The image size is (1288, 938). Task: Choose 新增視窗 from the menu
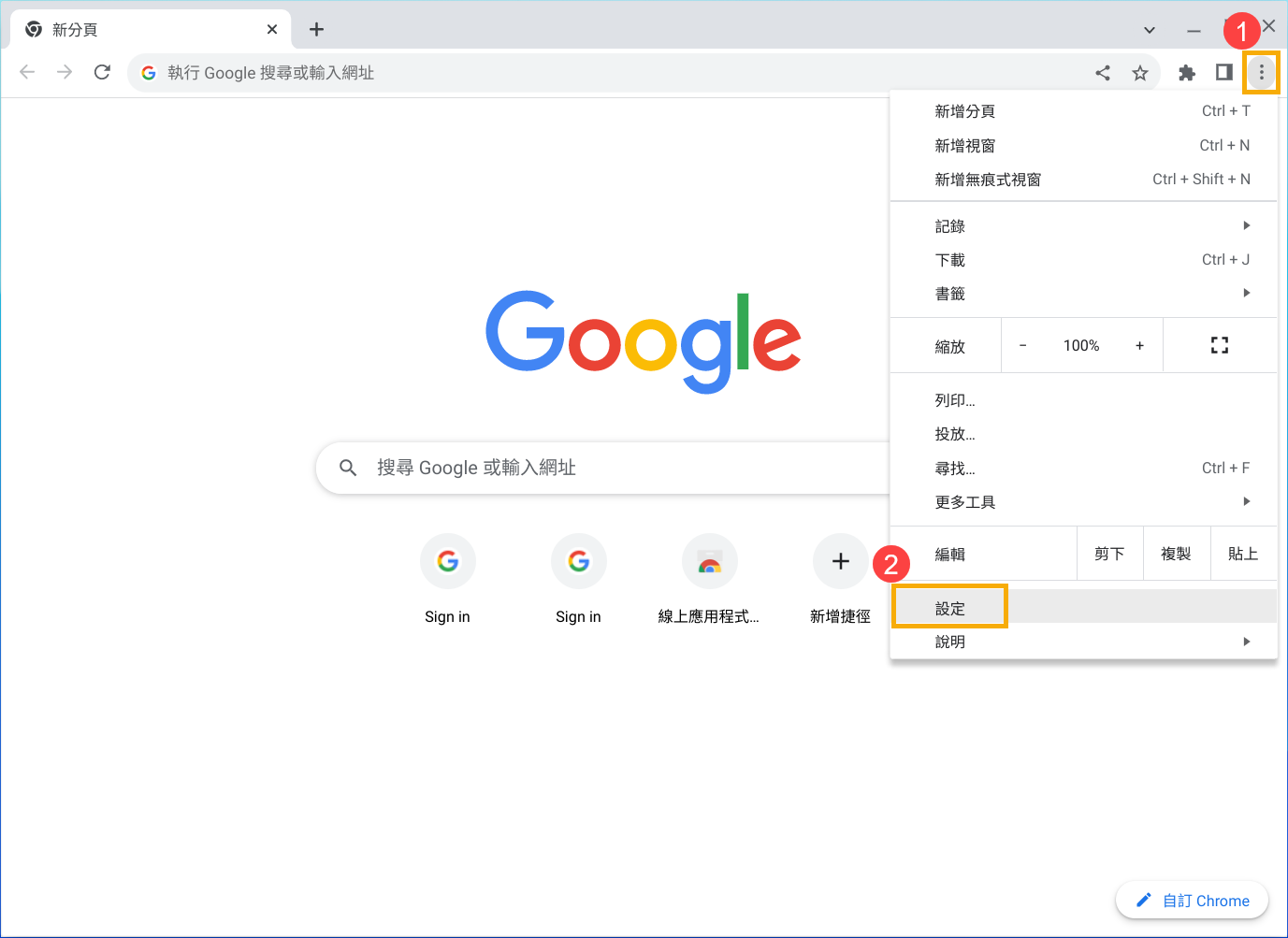pyautogui.click(x=1083, y=145)
